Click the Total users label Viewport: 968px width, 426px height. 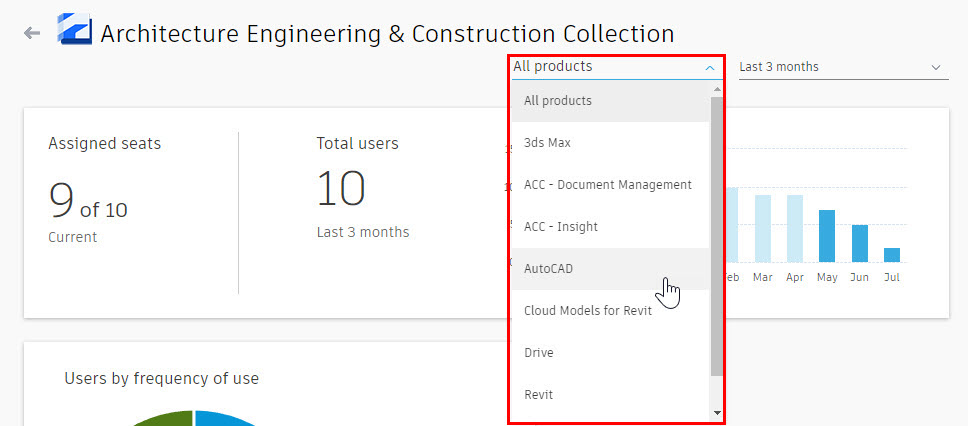click(357, 144)
